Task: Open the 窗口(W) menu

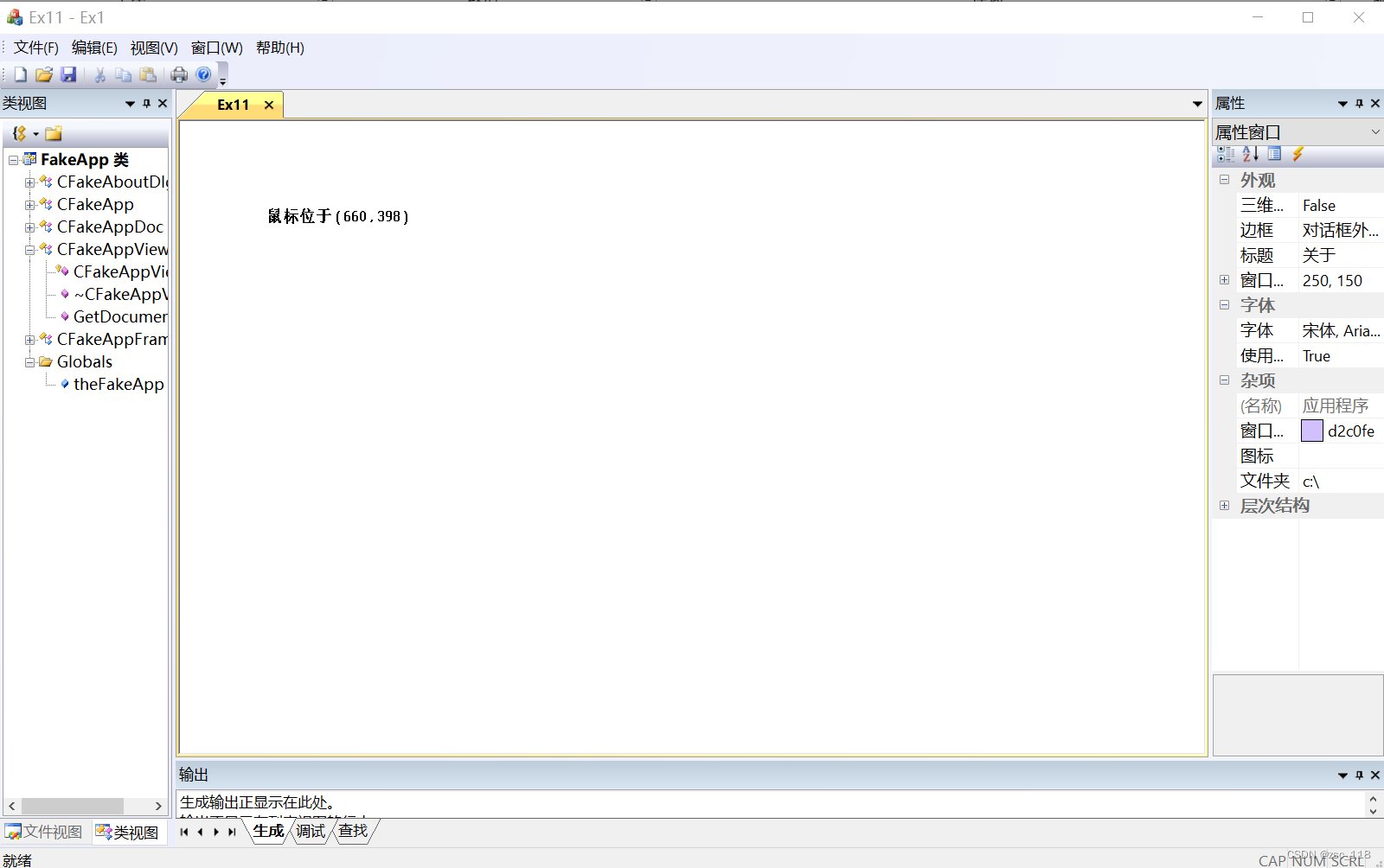Action: (x=216, y=48)
